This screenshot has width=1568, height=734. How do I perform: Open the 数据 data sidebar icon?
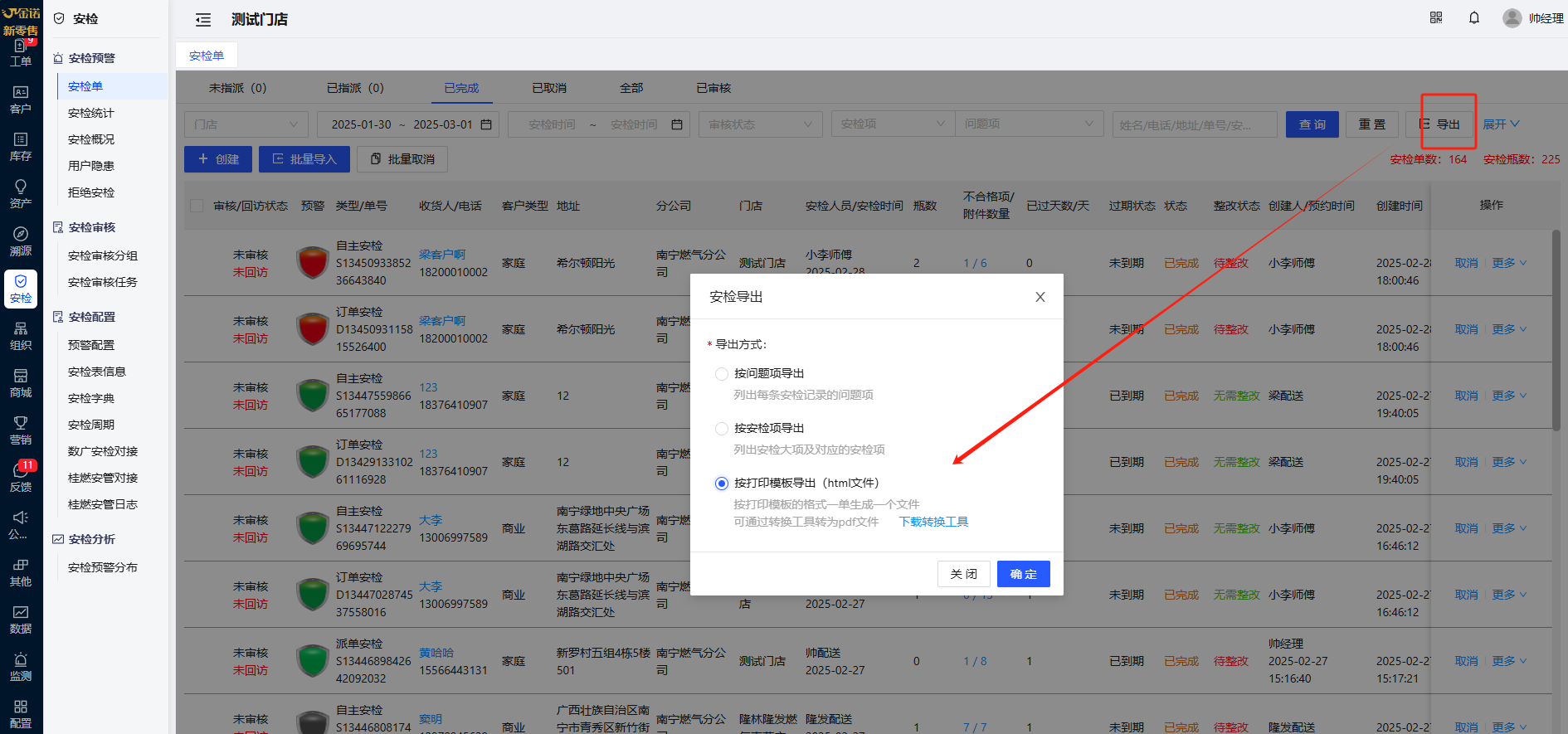tap(21, 620)
